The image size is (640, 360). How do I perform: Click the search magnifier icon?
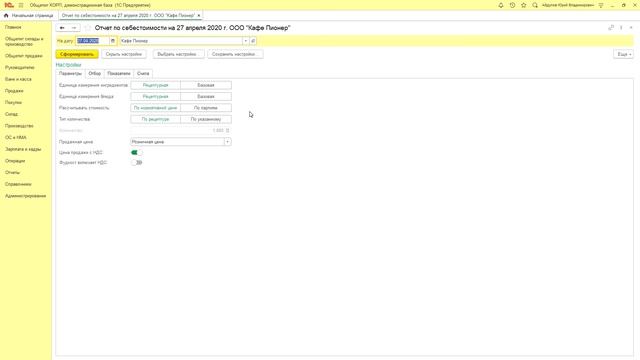[x=535, y=5]
